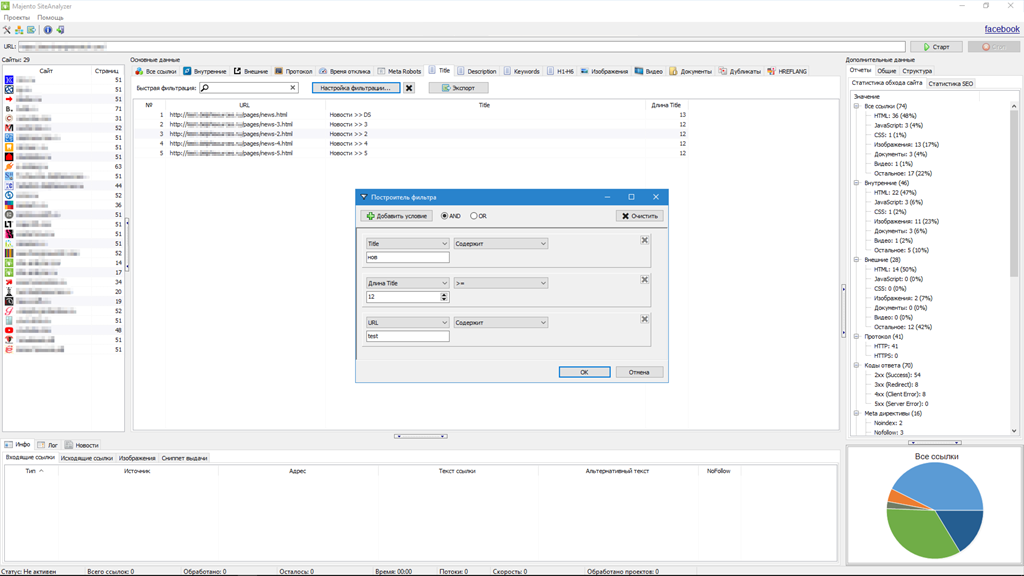1024x576 pixels.
Task: Confirm the filter with the OK button
Action: coord(584,372)
